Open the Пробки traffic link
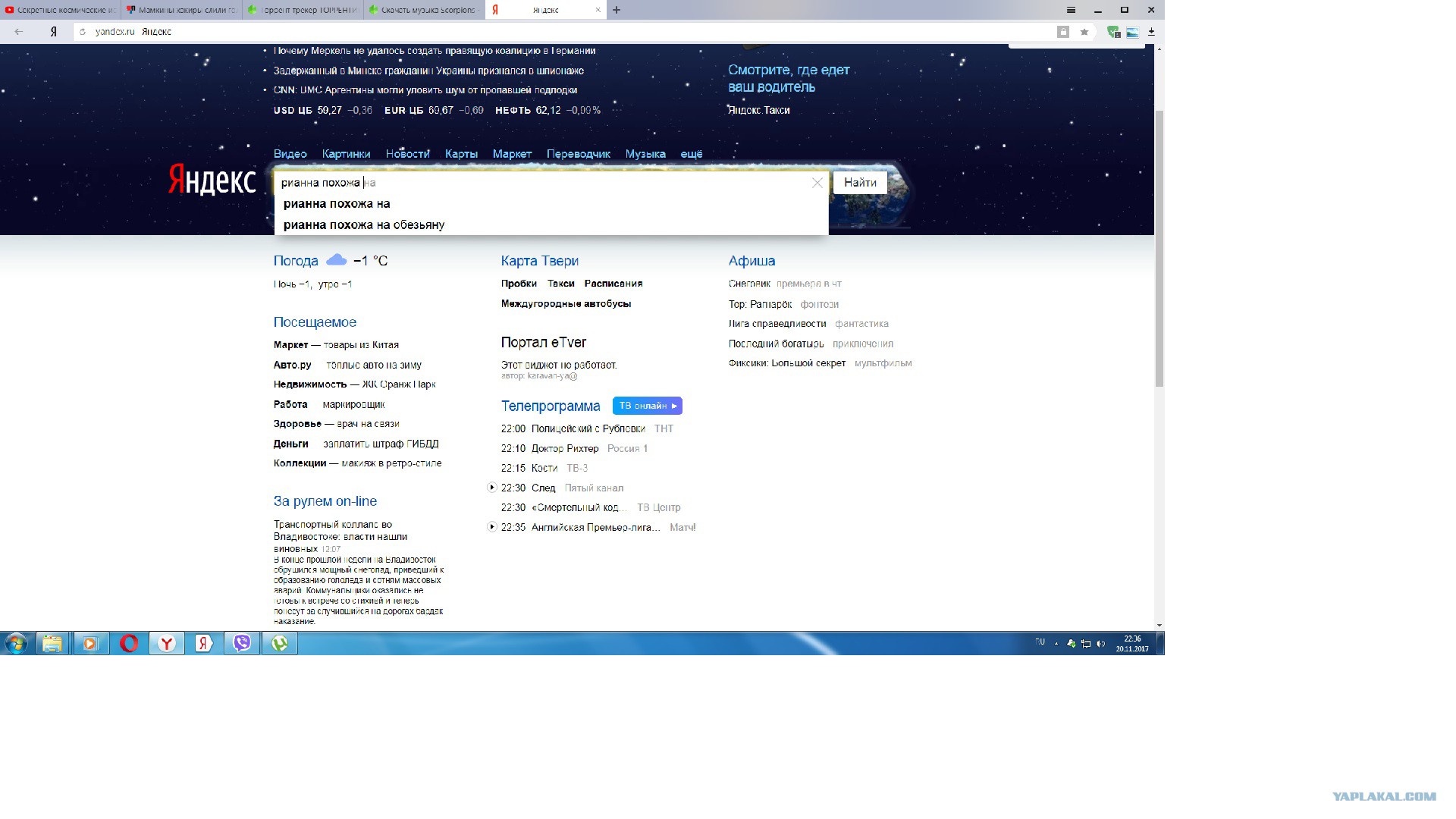This screenshot has height=819, width=1456. (519, 284)
